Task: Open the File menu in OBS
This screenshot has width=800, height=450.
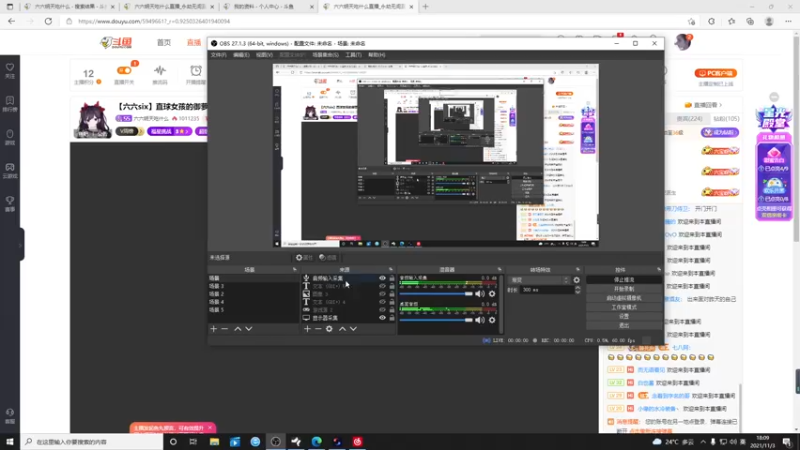Action: pos(218,55)
